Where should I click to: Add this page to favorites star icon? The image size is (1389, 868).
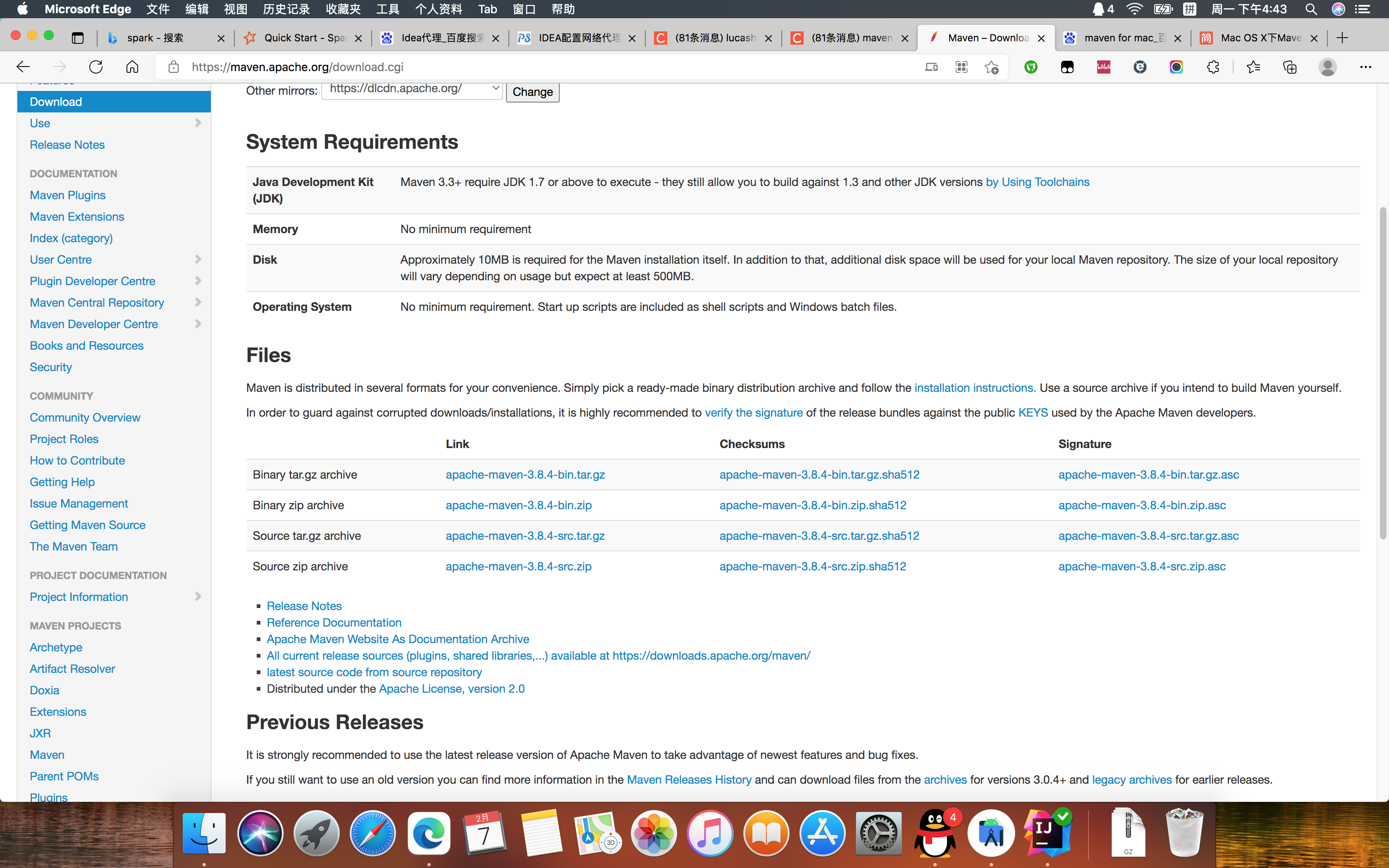point(991,67)
